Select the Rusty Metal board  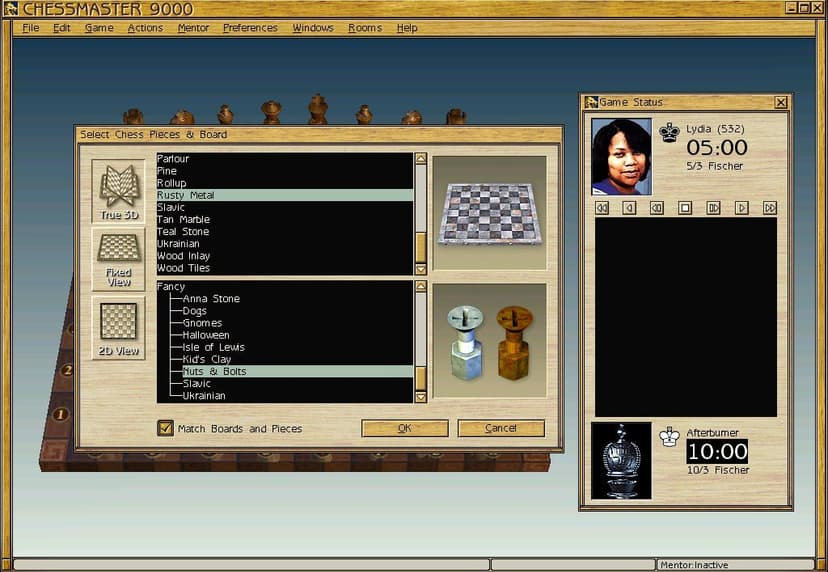point(285,195)
